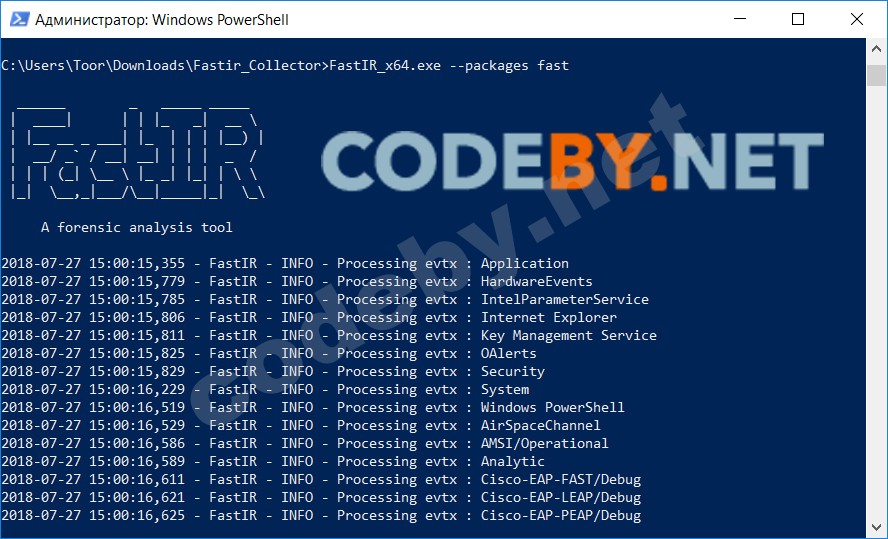Click the log line ending 'Key Management Service'
Viewport: 888px width, 539px height.
click(329, 336)
